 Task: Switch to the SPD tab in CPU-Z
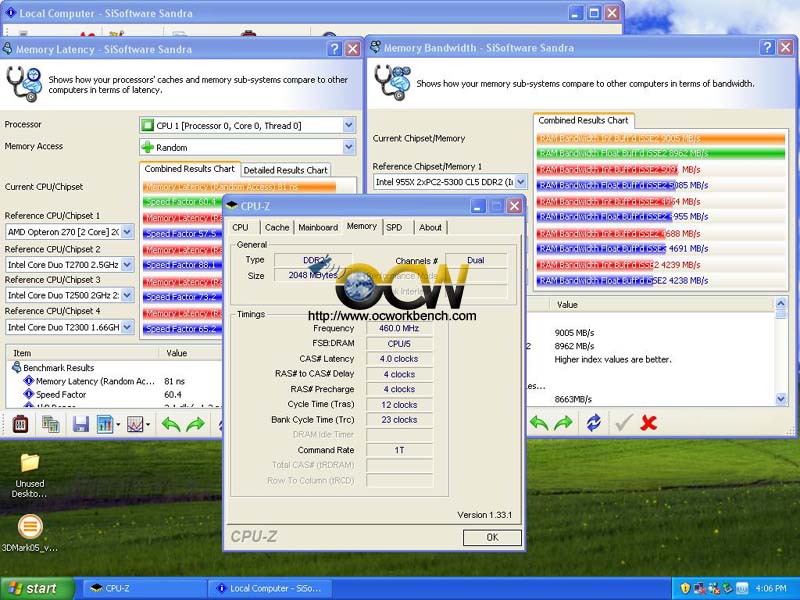(394, 228)
